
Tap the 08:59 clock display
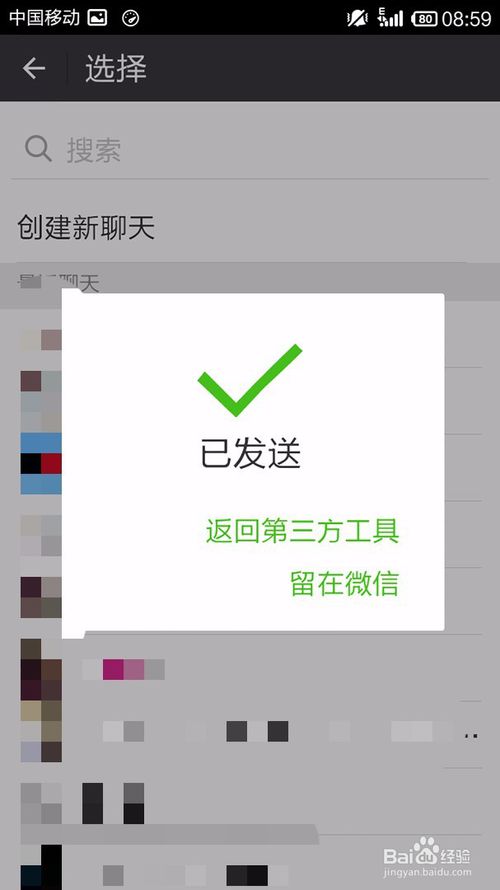pos(467,19)
